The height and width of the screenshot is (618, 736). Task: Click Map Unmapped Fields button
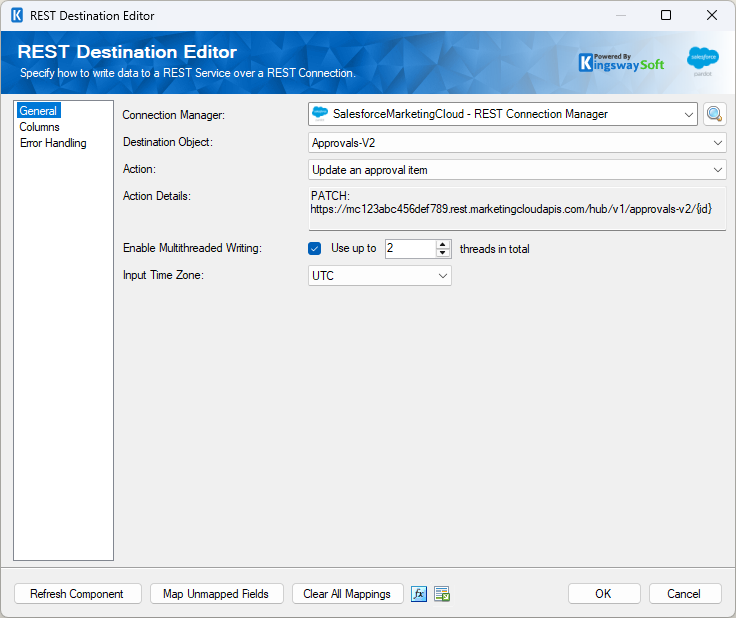(216, 594)
